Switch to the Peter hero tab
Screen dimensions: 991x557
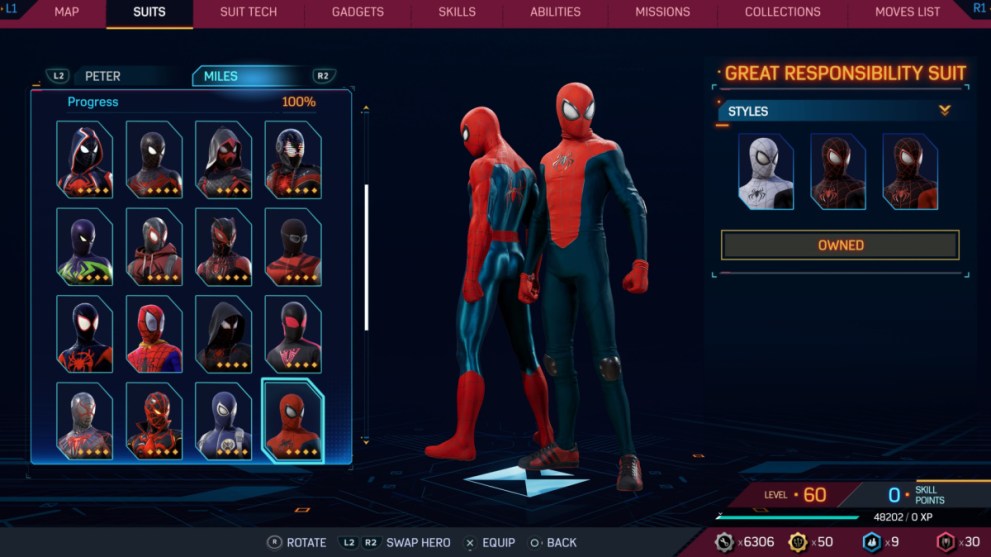click(x=102, y=76)
